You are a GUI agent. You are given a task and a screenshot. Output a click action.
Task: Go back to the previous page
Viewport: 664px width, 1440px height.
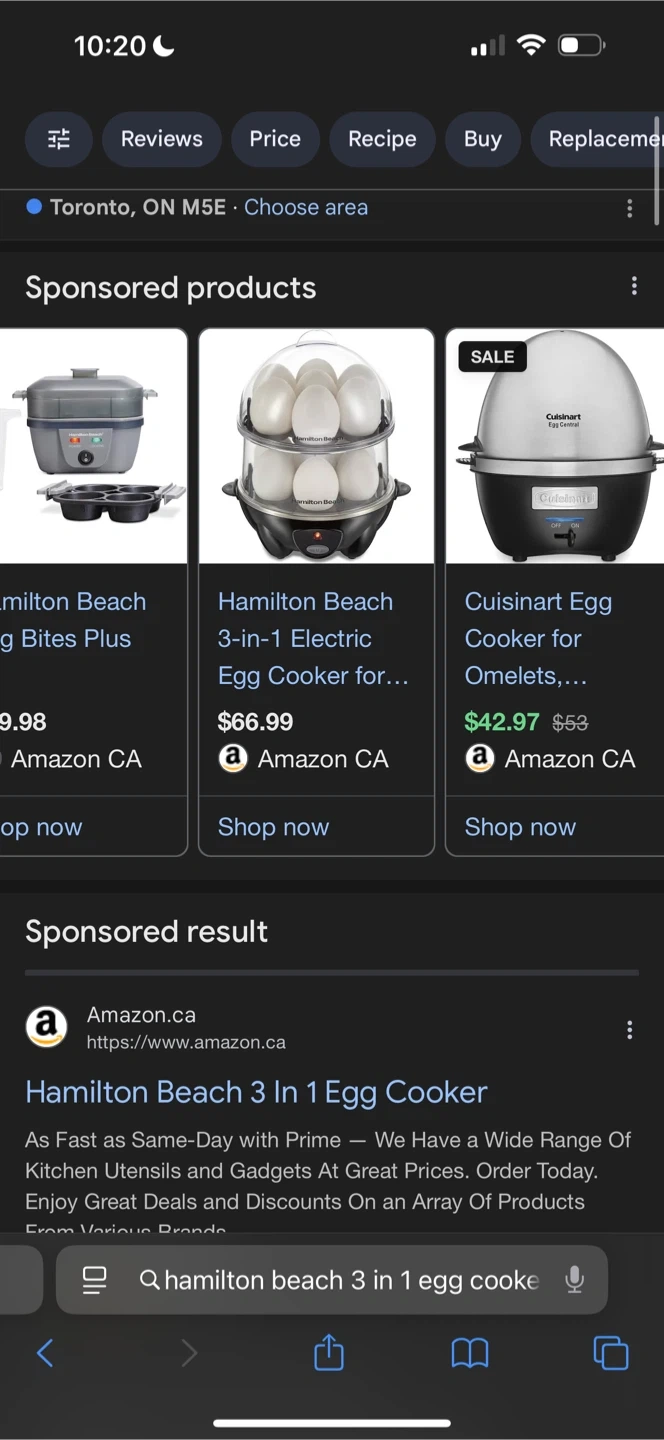[45, 1353]
